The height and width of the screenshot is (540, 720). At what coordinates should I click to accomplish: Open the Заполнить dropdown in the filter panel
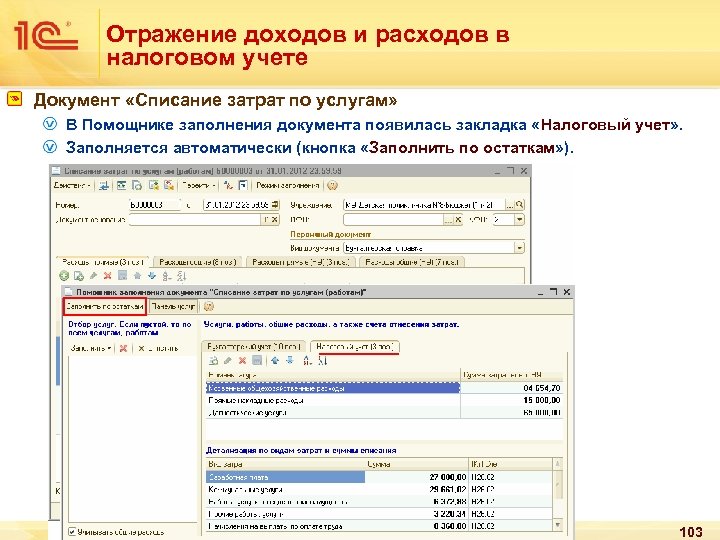[90, 349]
